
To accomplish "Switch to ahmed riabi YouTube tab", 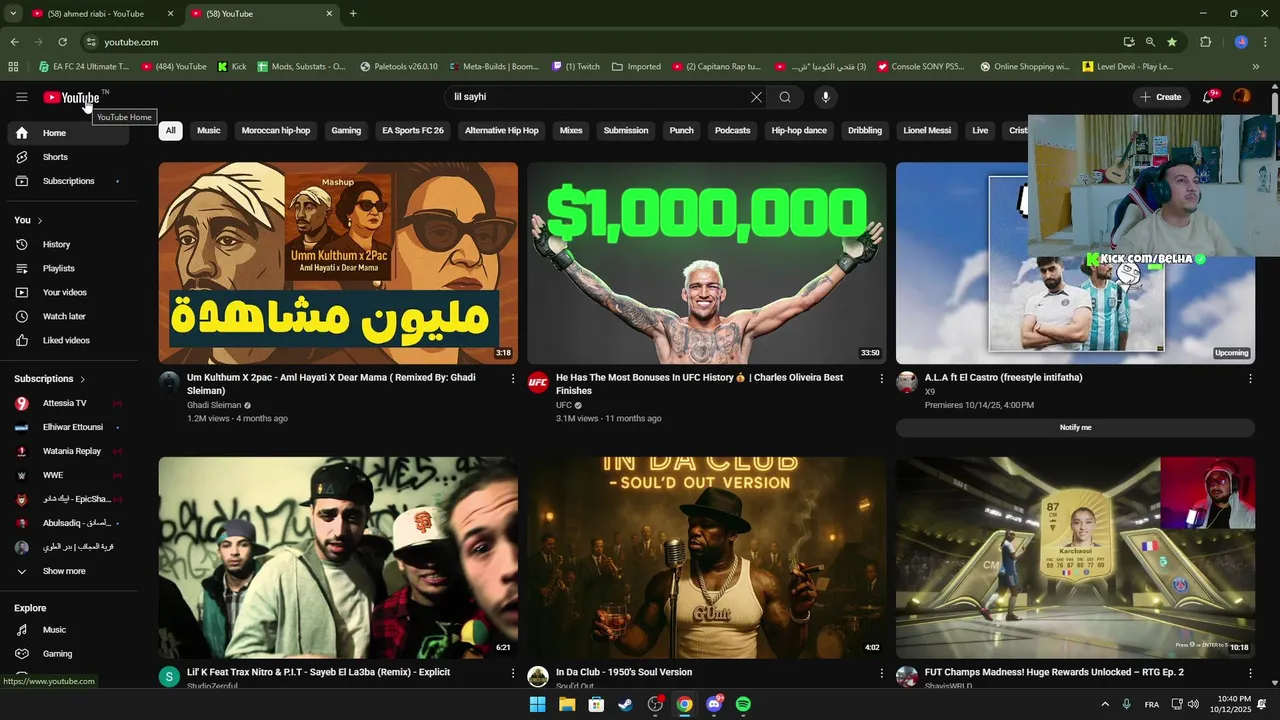I will [96, 14].
